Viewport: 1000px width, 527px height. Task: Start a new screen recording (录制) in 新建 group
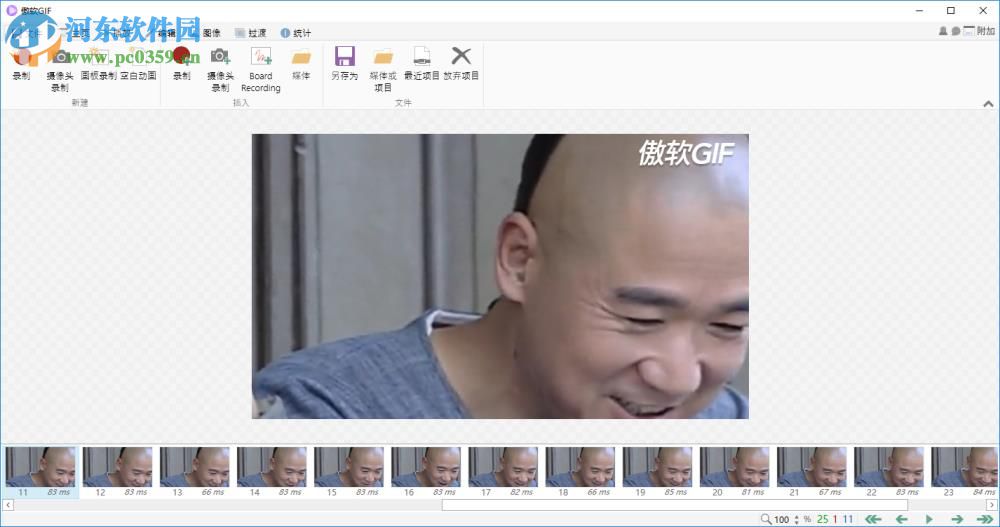tap(21, 64)
